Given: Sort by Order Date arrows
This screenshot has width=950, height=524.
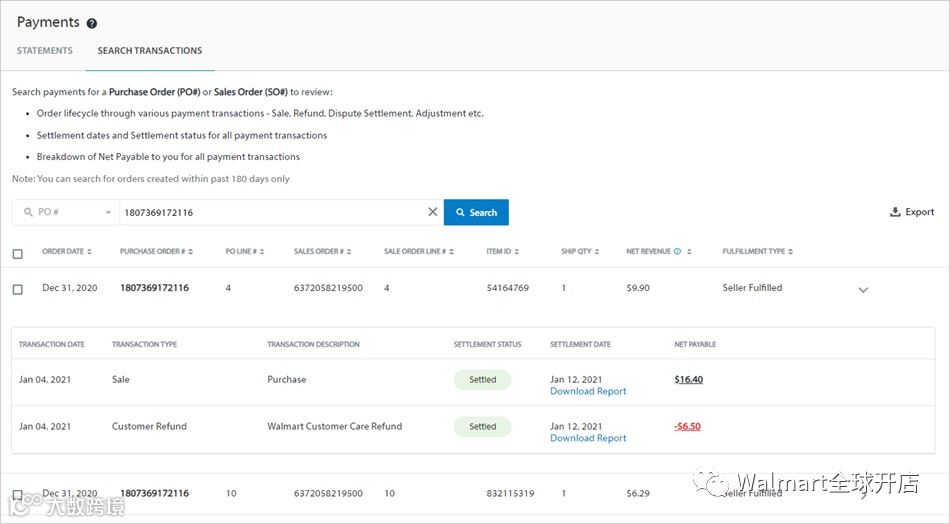Looking at the screenshot, I should click(x=90, y=251).
